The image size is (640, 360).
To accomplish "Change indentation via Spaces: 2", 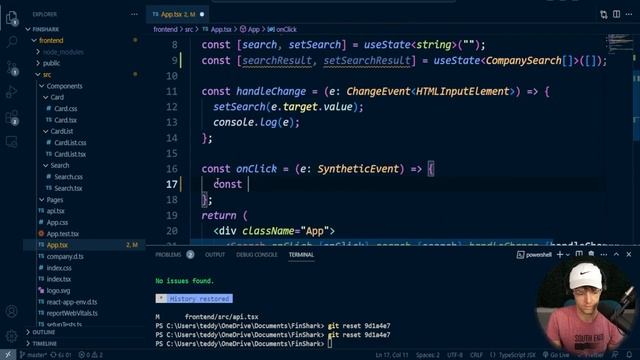I will (x=427, y=355).
